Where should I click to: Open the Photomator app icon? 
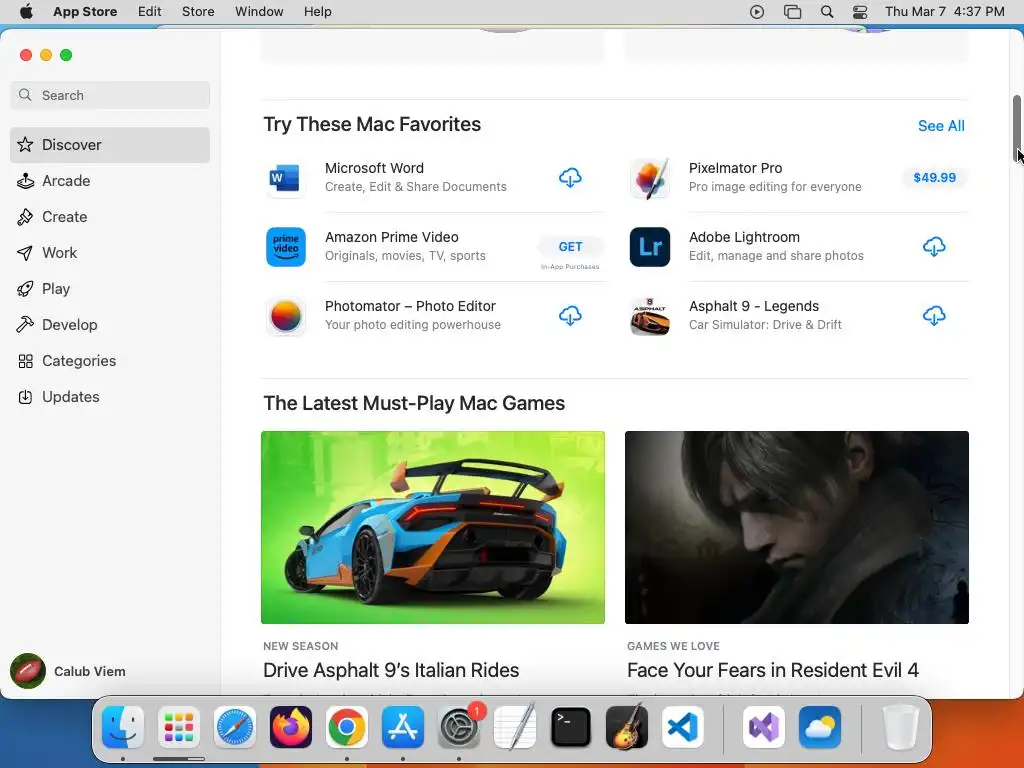(x=285, y=316)
